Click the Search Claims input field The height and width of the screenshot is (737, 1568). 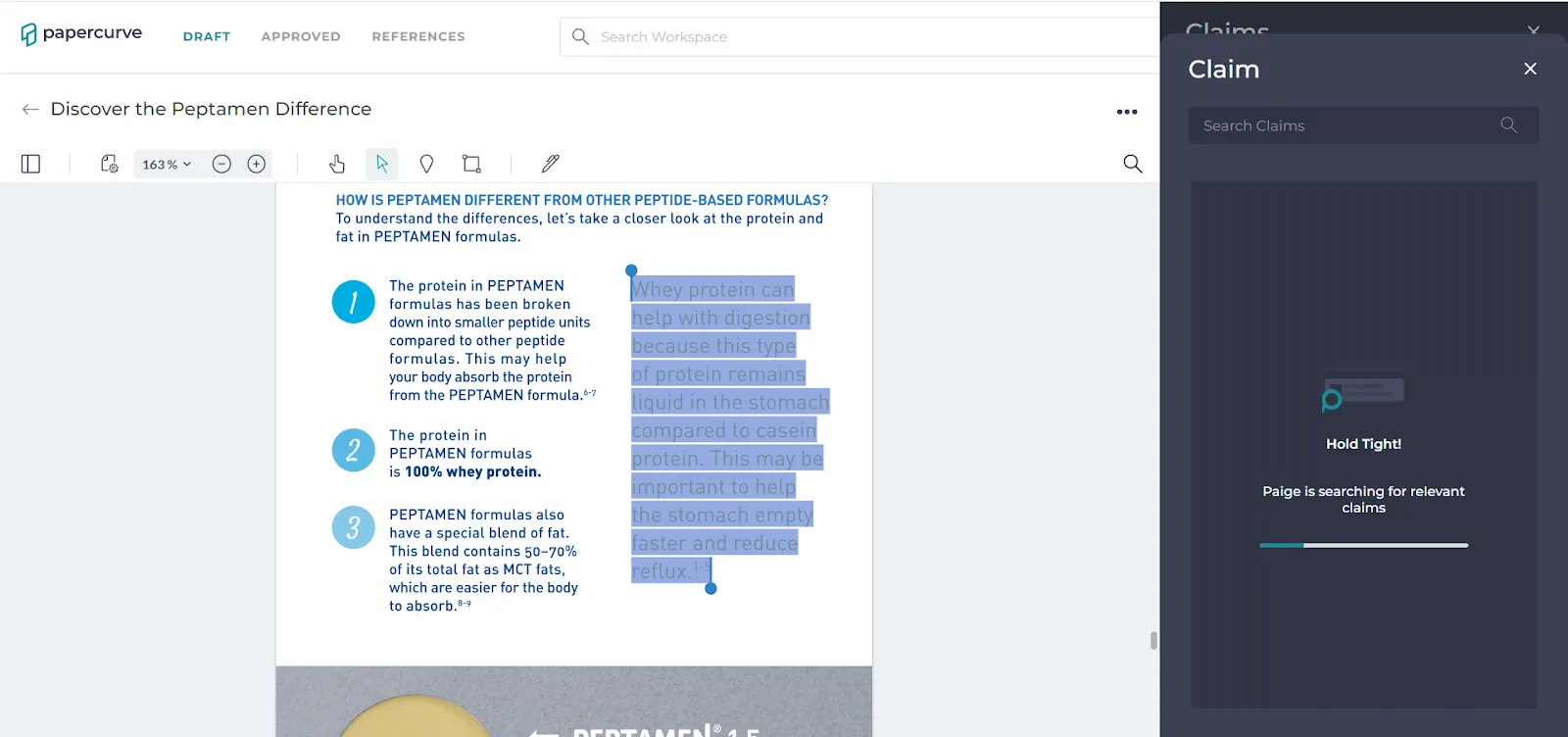click(x=1363, y=125)
